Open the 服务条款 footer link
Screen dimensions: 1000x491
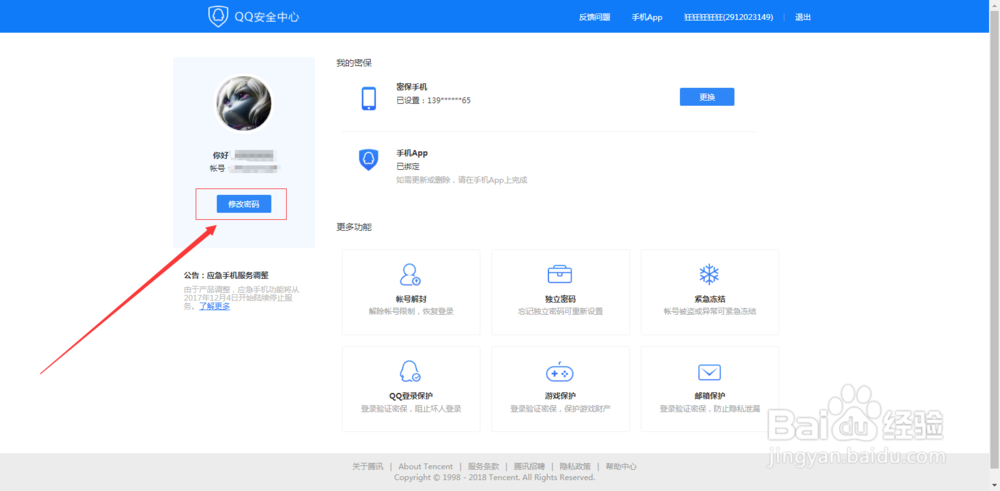[483, 466]
